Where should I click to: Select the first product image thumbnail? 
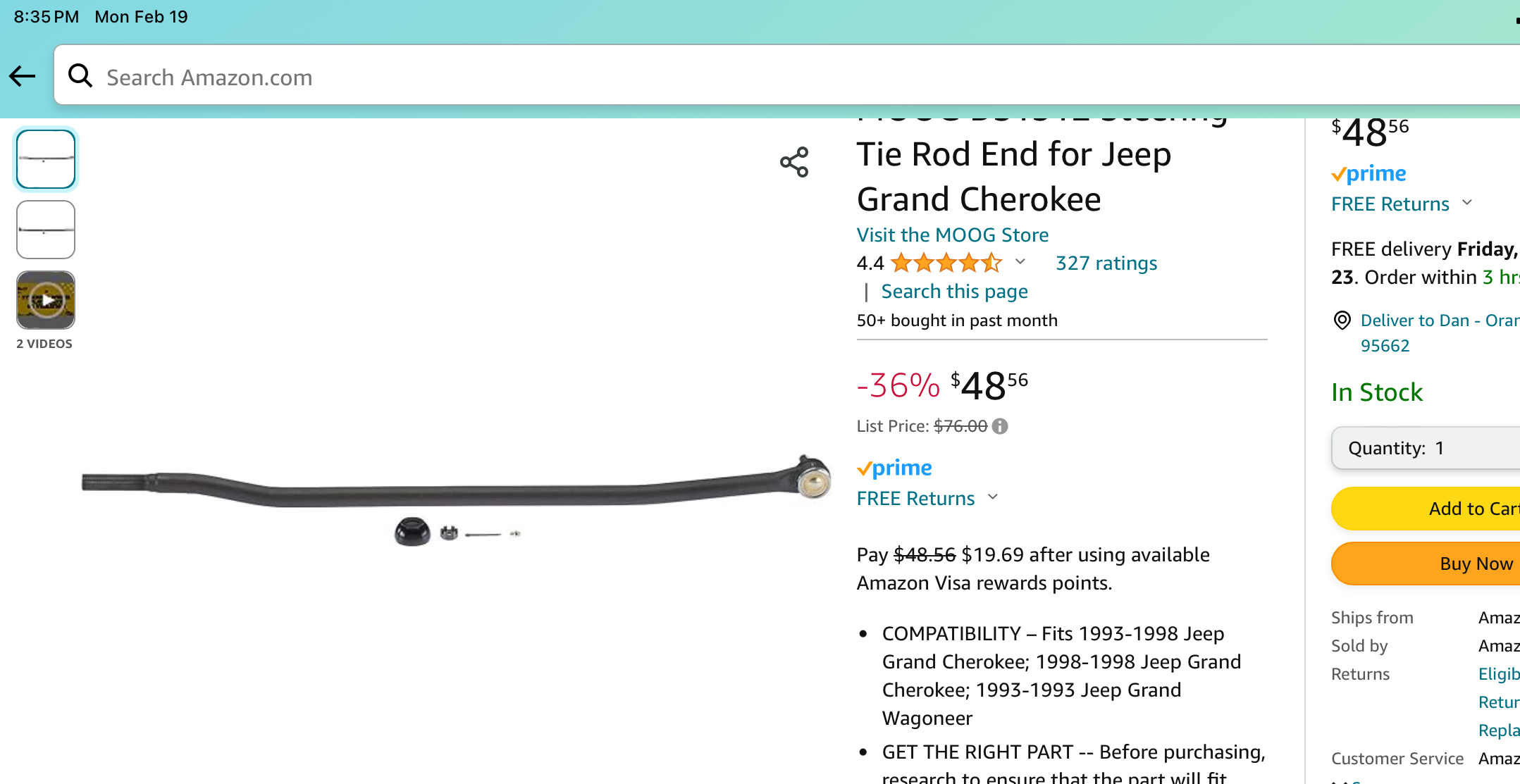(x=46, y=159)
